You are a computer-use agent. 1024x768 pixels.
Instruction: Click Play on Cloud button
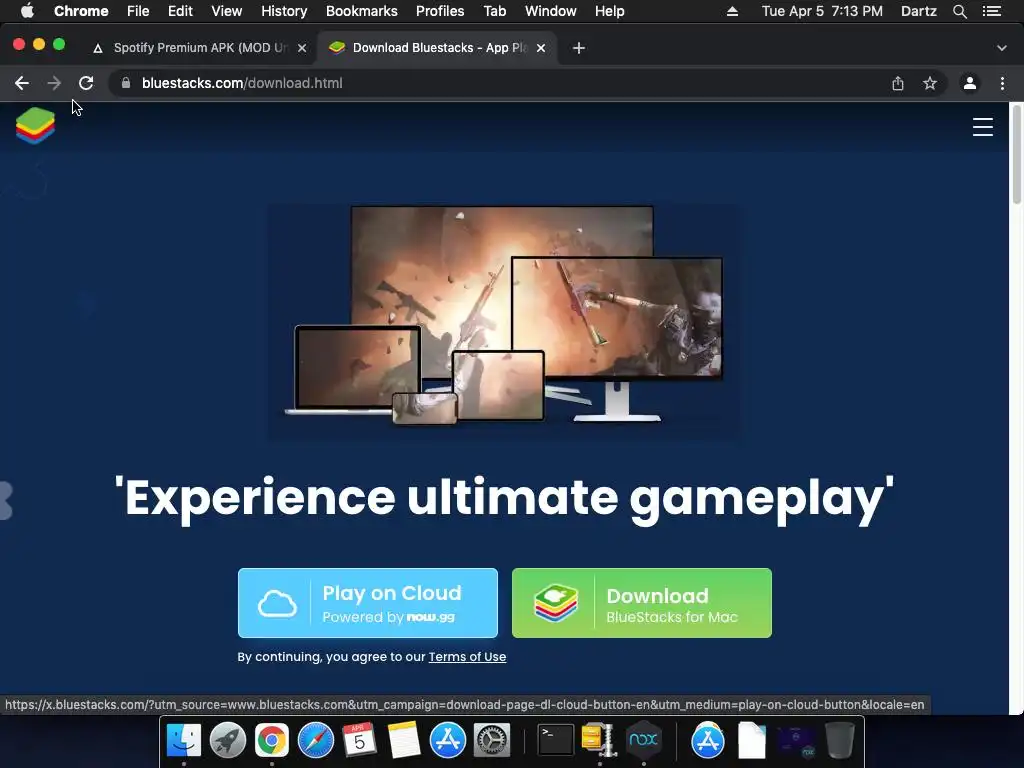pos(368,603)
